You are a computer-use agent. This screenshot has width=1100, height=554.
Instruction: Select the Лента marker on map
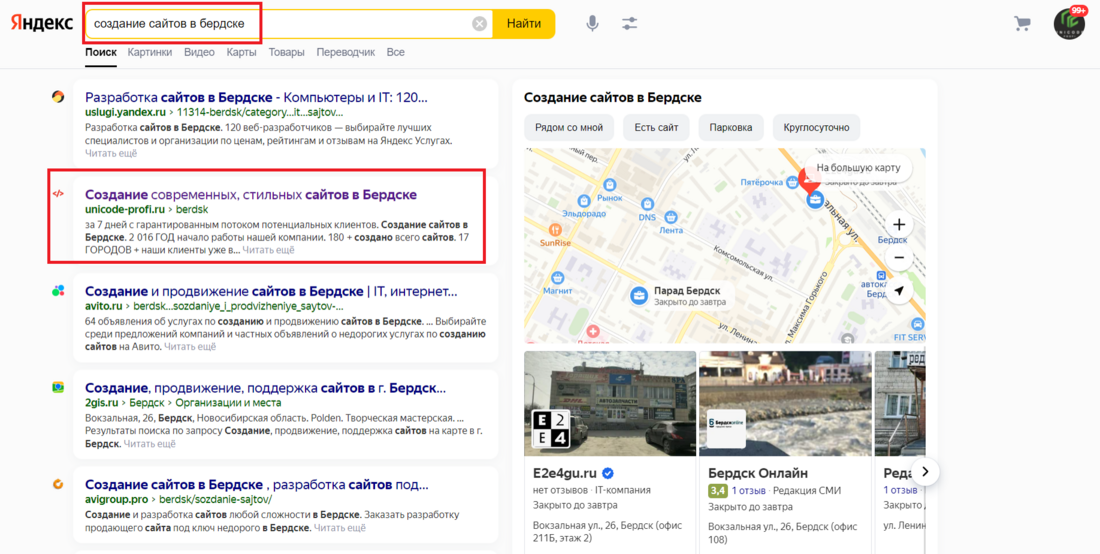tap(671, 217)
